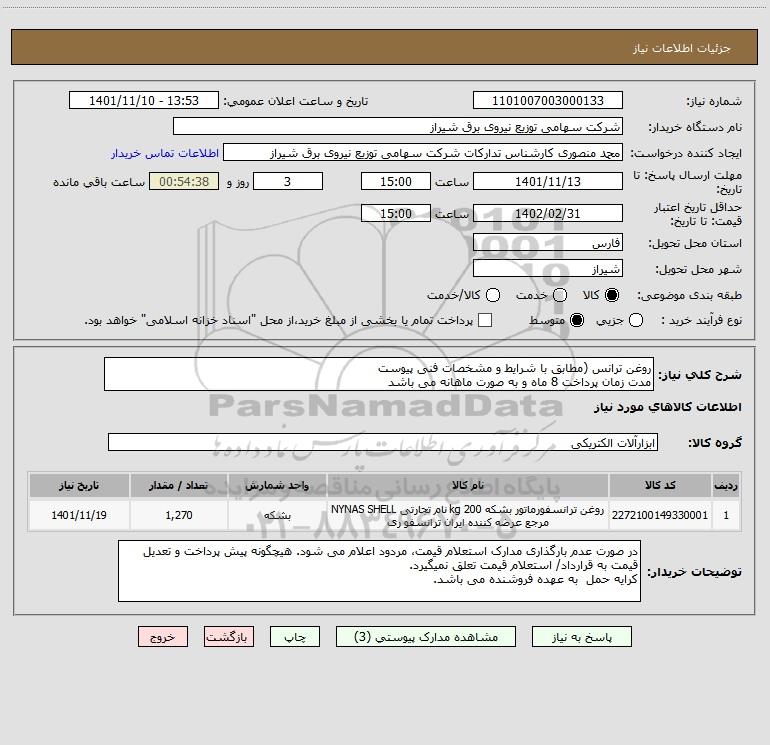
Task: Click response deadline time field 15:00
Action: coord(396,181)
